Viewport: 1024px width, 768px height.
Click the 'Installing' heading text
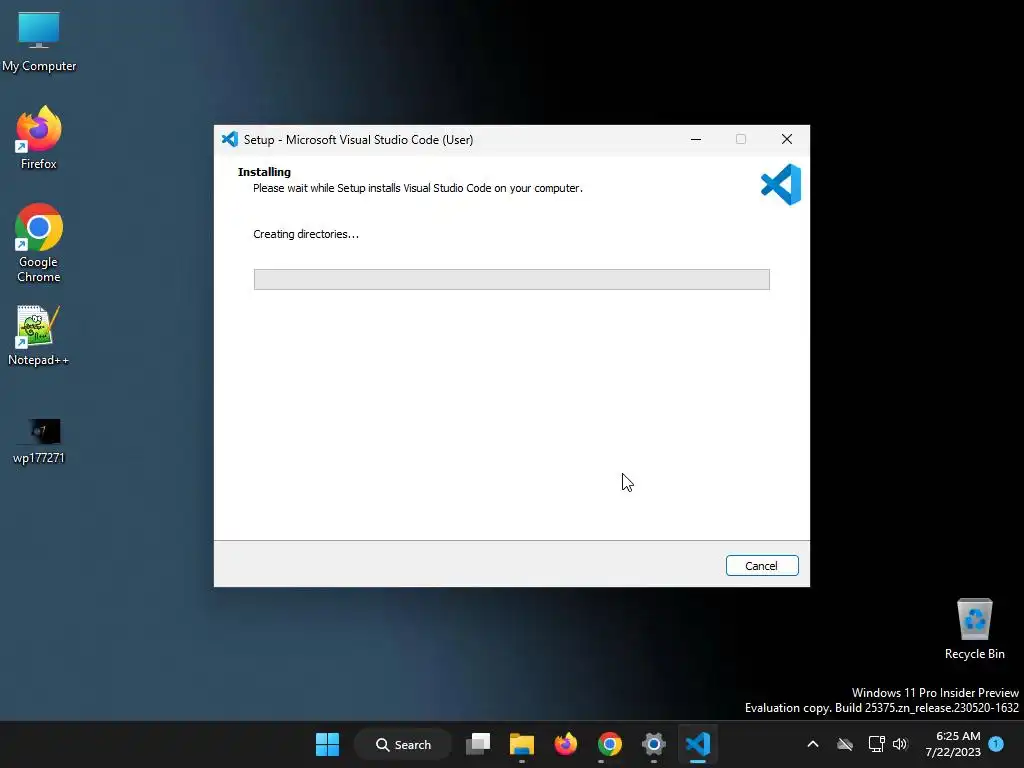pyautogui.click(x=264, y=172)
